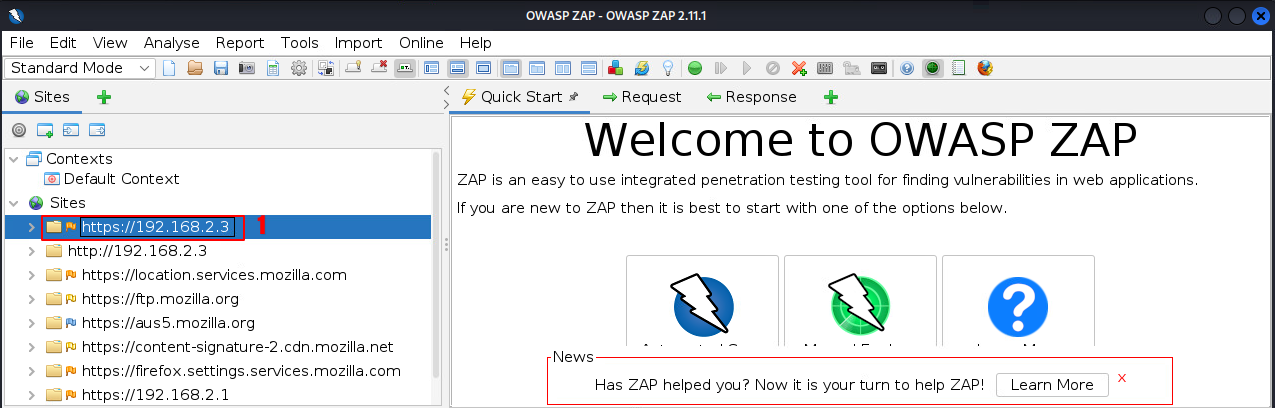Switch to the Response tab
1275x408 pixels.
(751, 97)
